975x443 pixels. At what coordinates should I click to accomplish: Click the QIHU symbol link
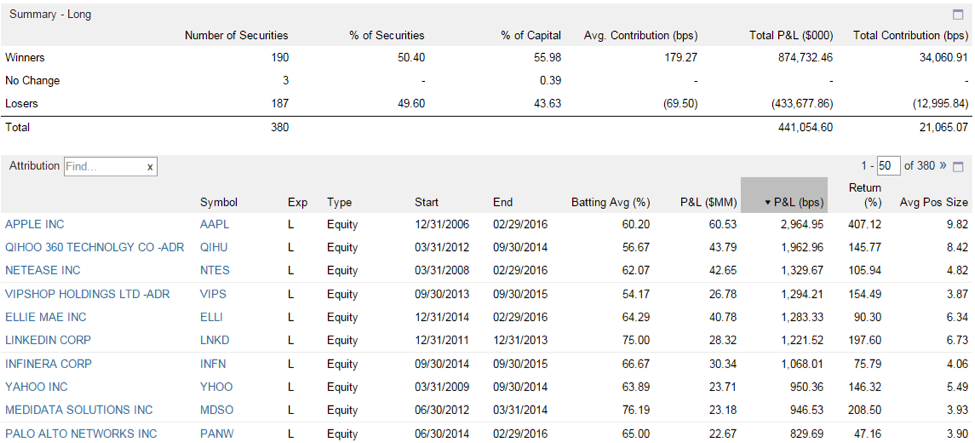point(214,247)
